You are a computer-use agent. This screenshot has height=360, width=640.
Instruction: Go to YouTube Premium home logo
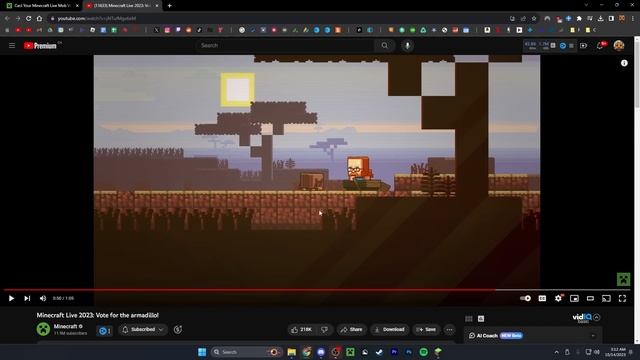[x=40, y=45]
